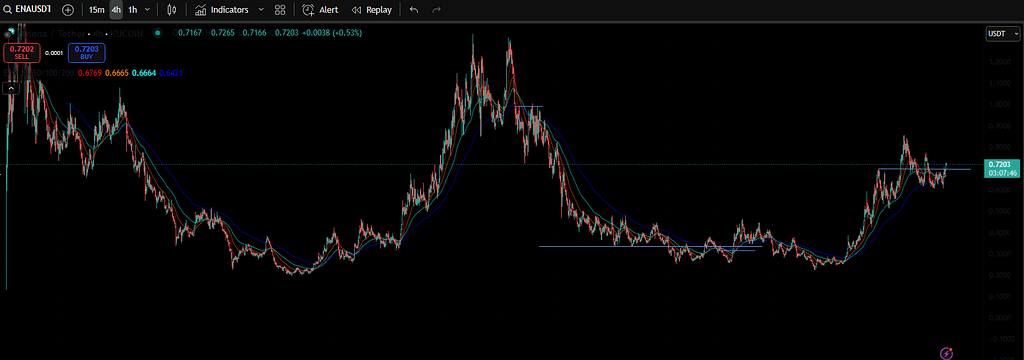The width and height of the screenshot is (1024, 360).
Task: Switch to the 1h timeframe
Action: tap(133, 10)
